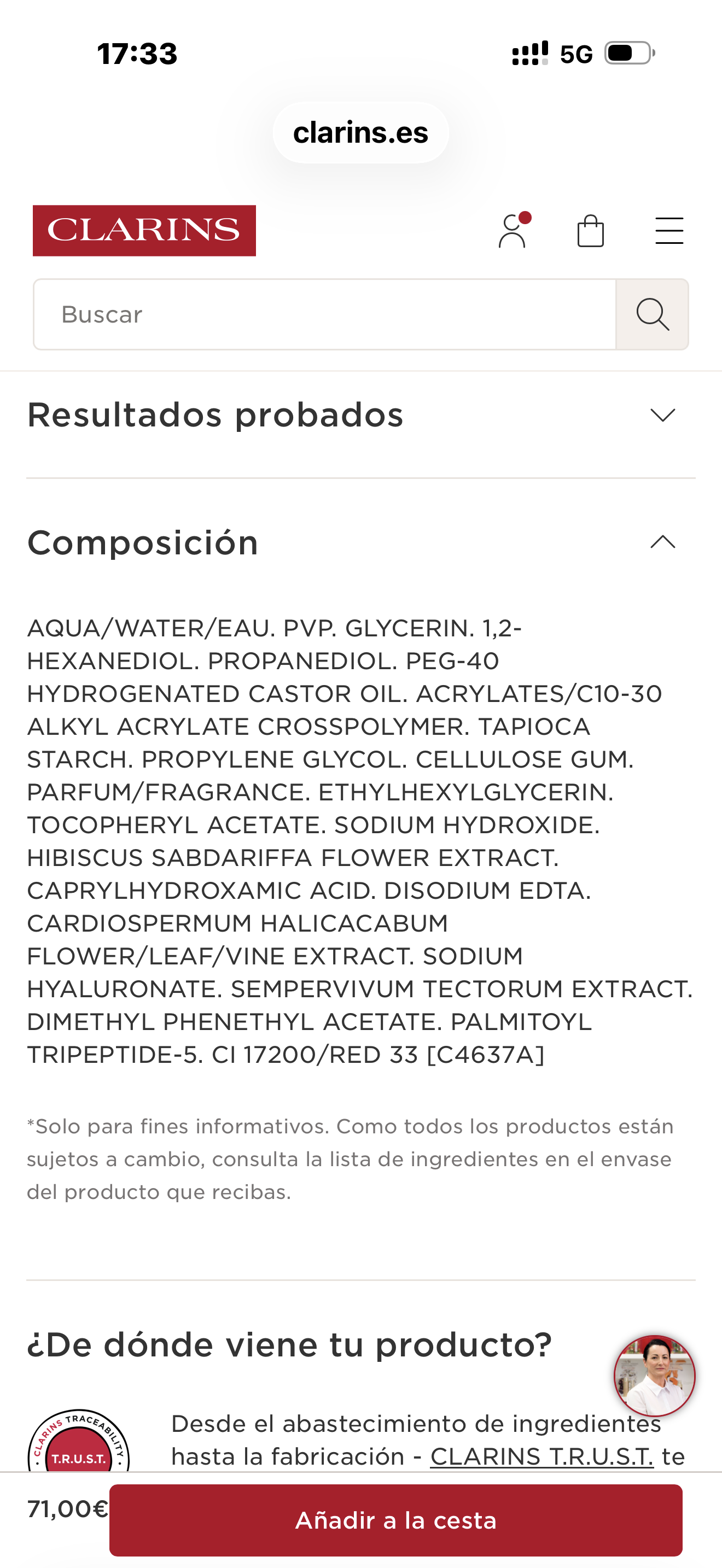Open the hamburger menu

669,231
